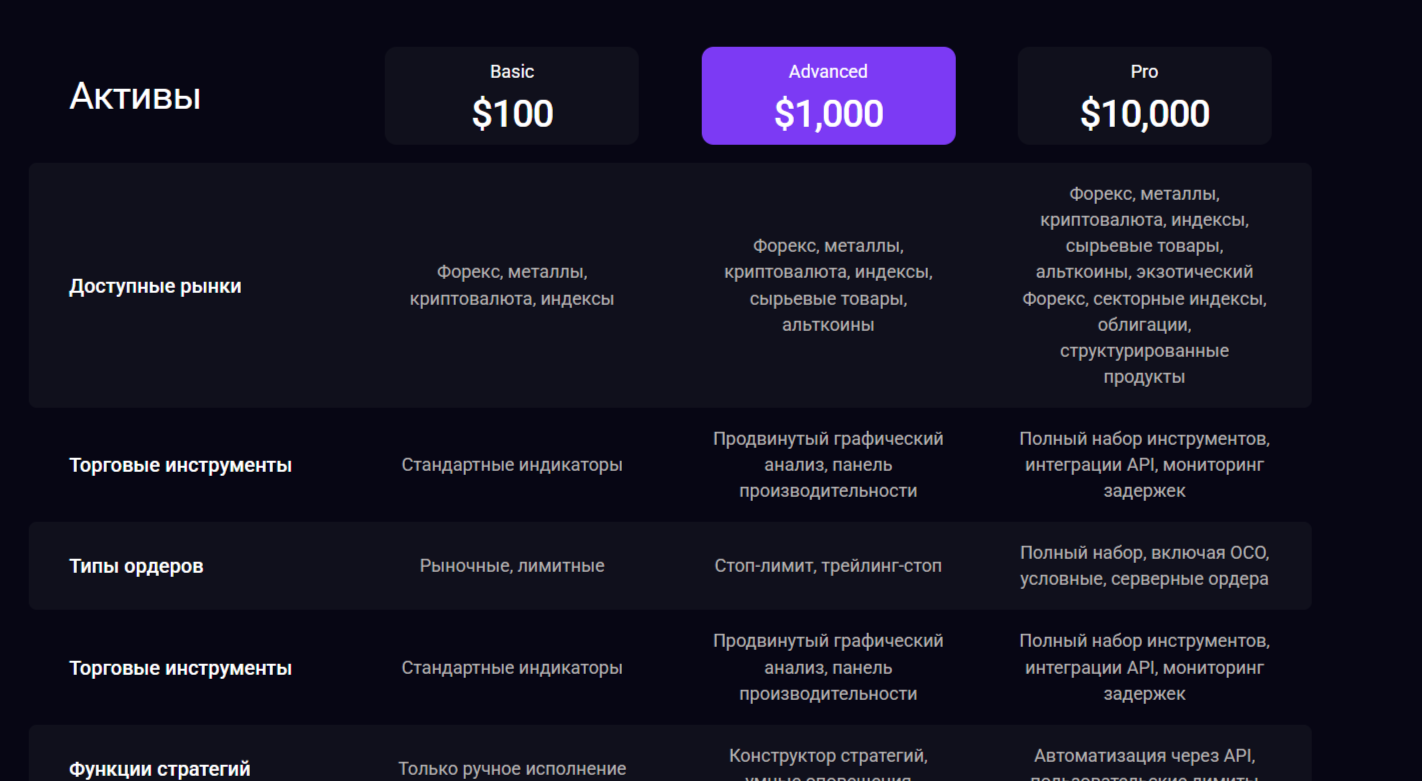
Task: Click "Торговые инструменты" label below "Типы ордеров"
Action: (x=180, y=668)
